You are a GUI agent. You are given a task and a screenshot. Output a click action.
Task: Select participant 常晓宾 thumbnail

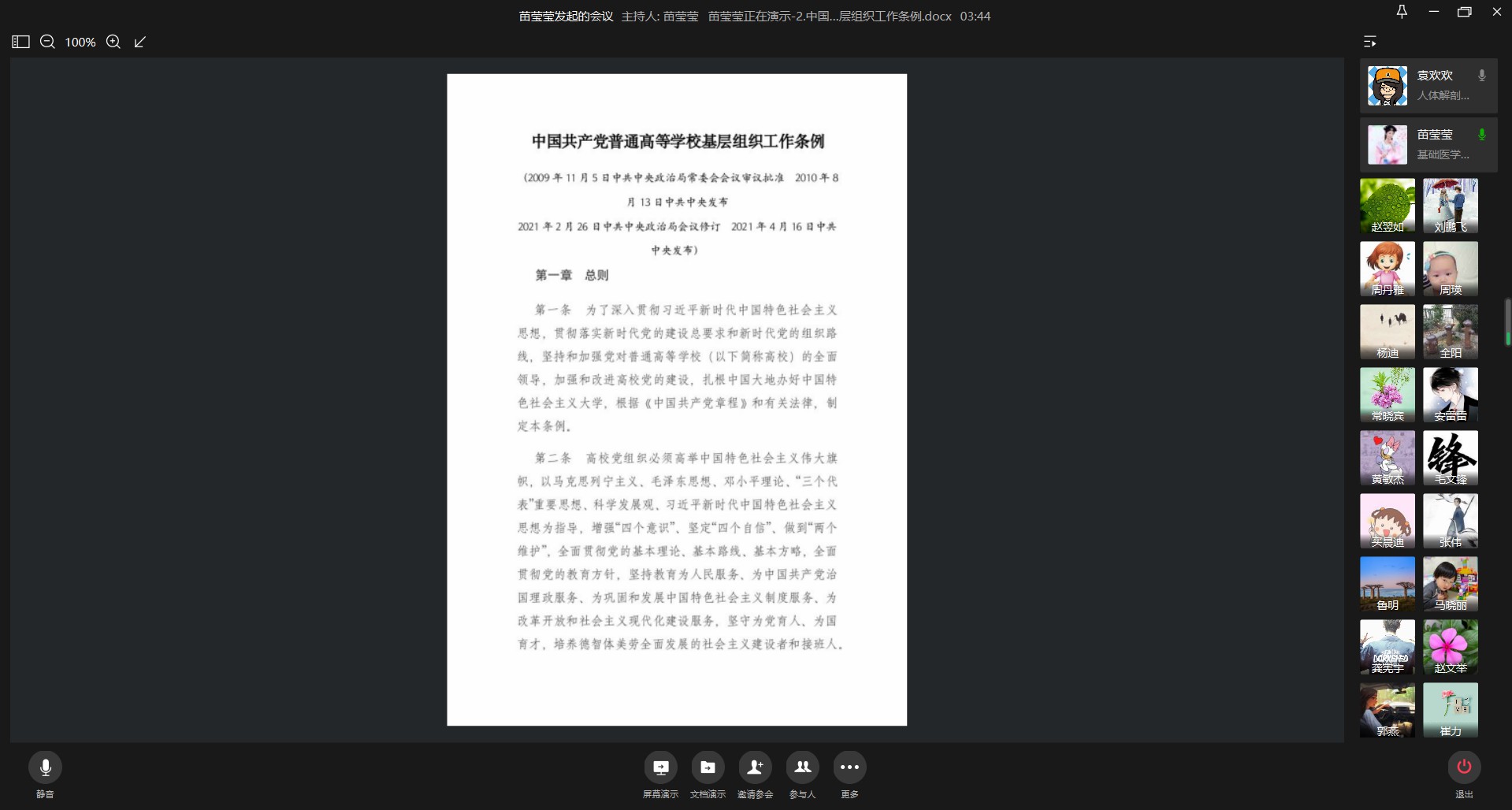(x=1388, y=395)
